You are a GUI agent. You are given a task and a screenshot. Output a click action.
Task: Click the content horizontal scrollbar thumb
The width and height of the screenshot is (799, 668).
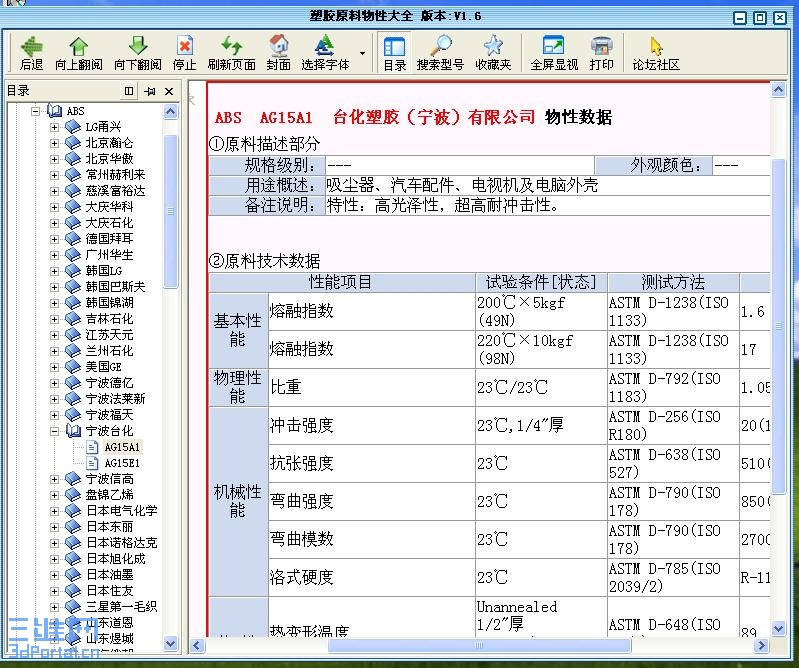coord(479,646)
